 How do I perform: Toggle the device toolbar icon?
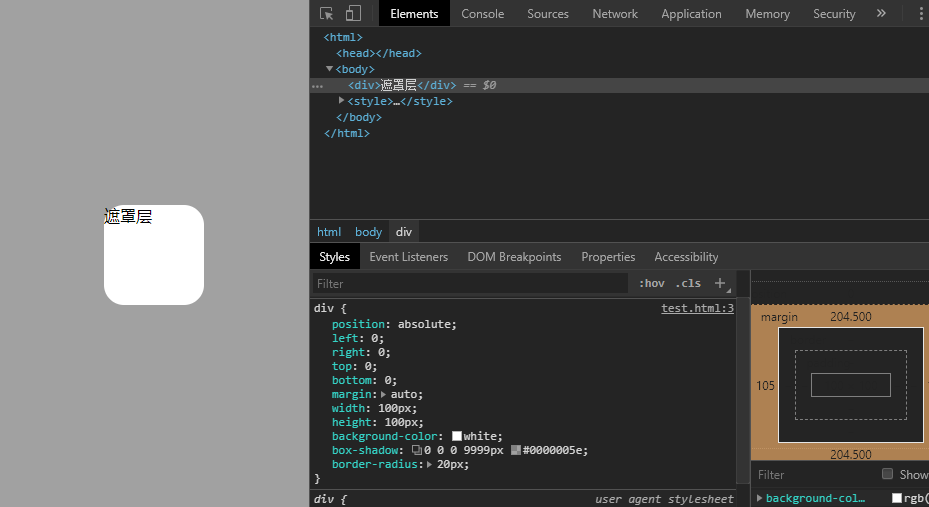pyautogui.click(x=353, y=13)
